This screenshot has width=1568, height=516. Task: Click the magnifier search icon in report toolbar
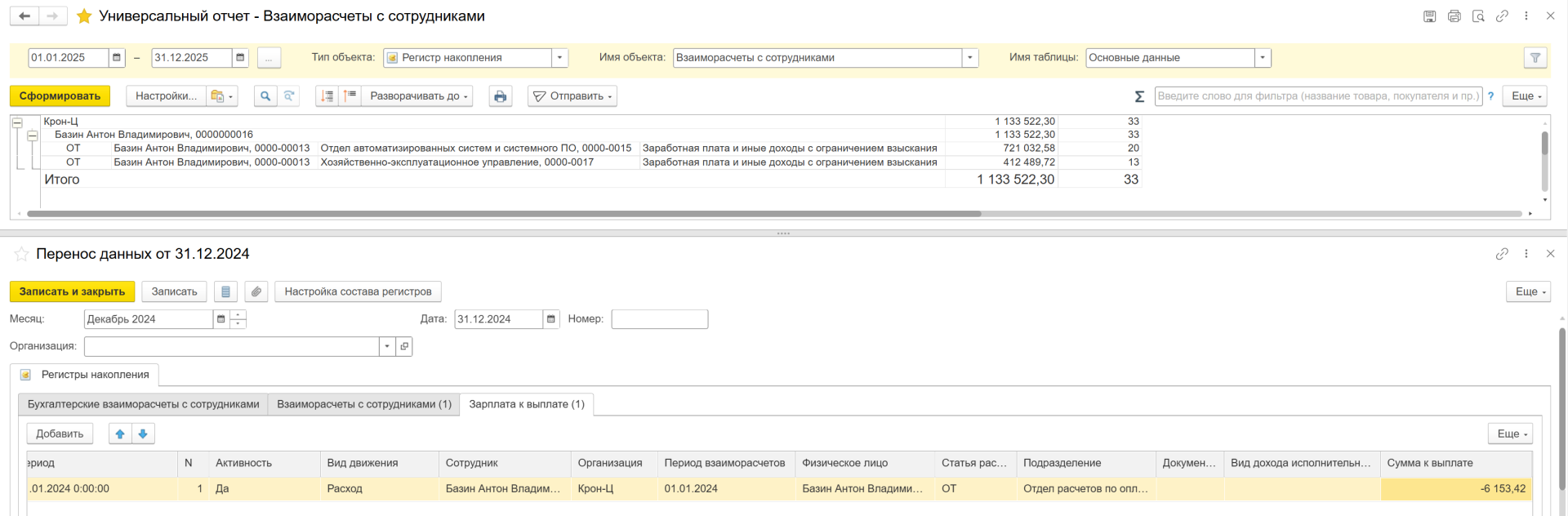pyautogui.click(x=265, y=96)
